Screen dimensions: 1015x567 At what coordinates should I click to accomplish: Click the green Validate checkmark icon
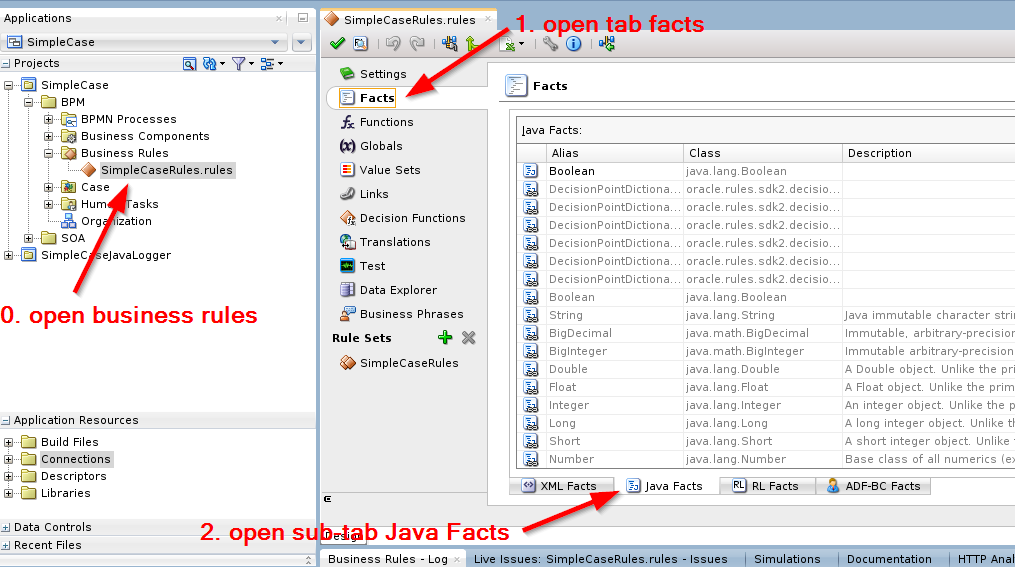pos(337,43)
